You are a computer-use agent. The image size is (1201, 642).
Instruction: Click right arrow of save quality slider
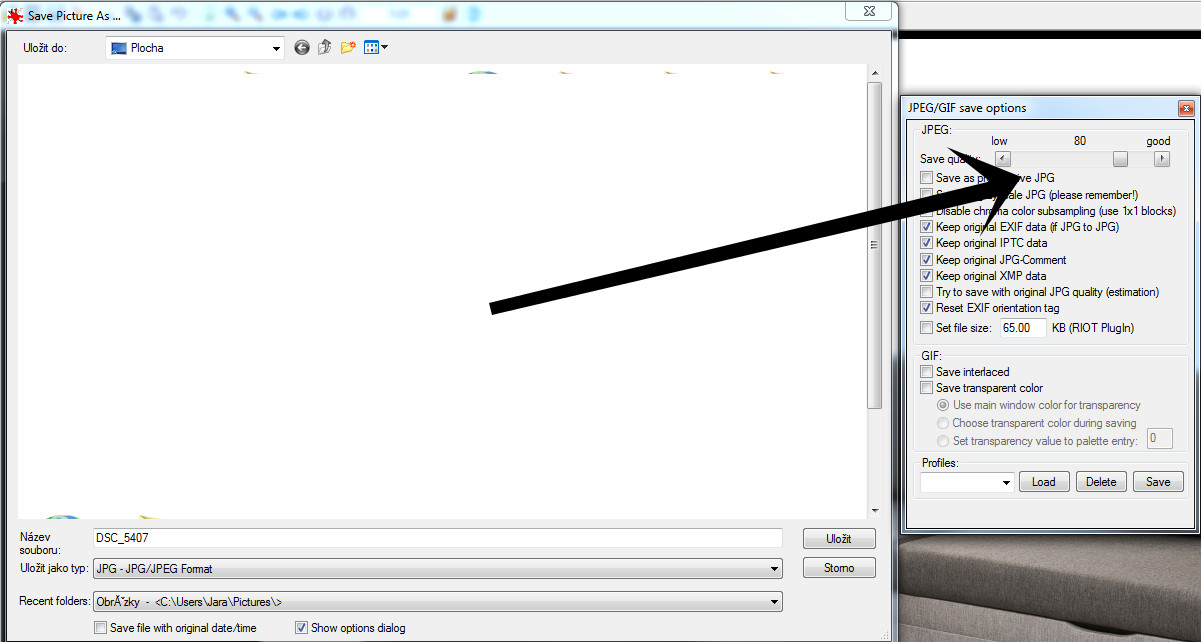point(1161,159)
